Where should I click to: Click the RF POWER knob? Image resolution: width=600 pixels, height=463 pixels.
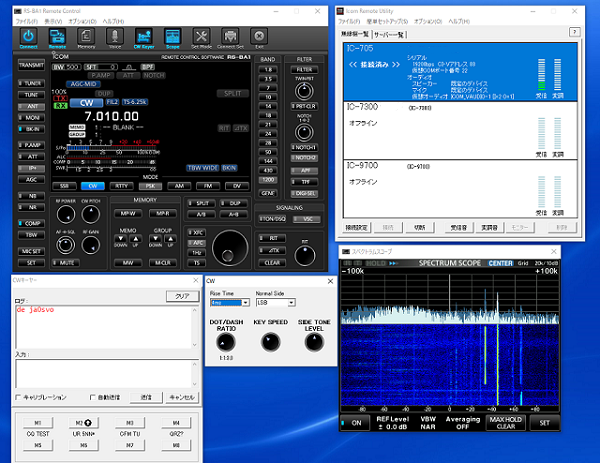point(66,215)
